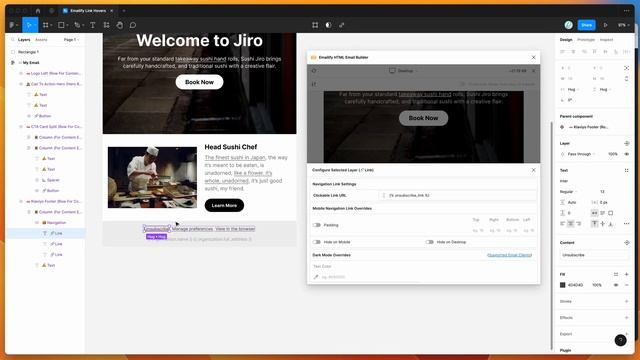Viewport: 640px width, 360px height.
Task: Add an effect with the plus icon
Action: [627, 318]
